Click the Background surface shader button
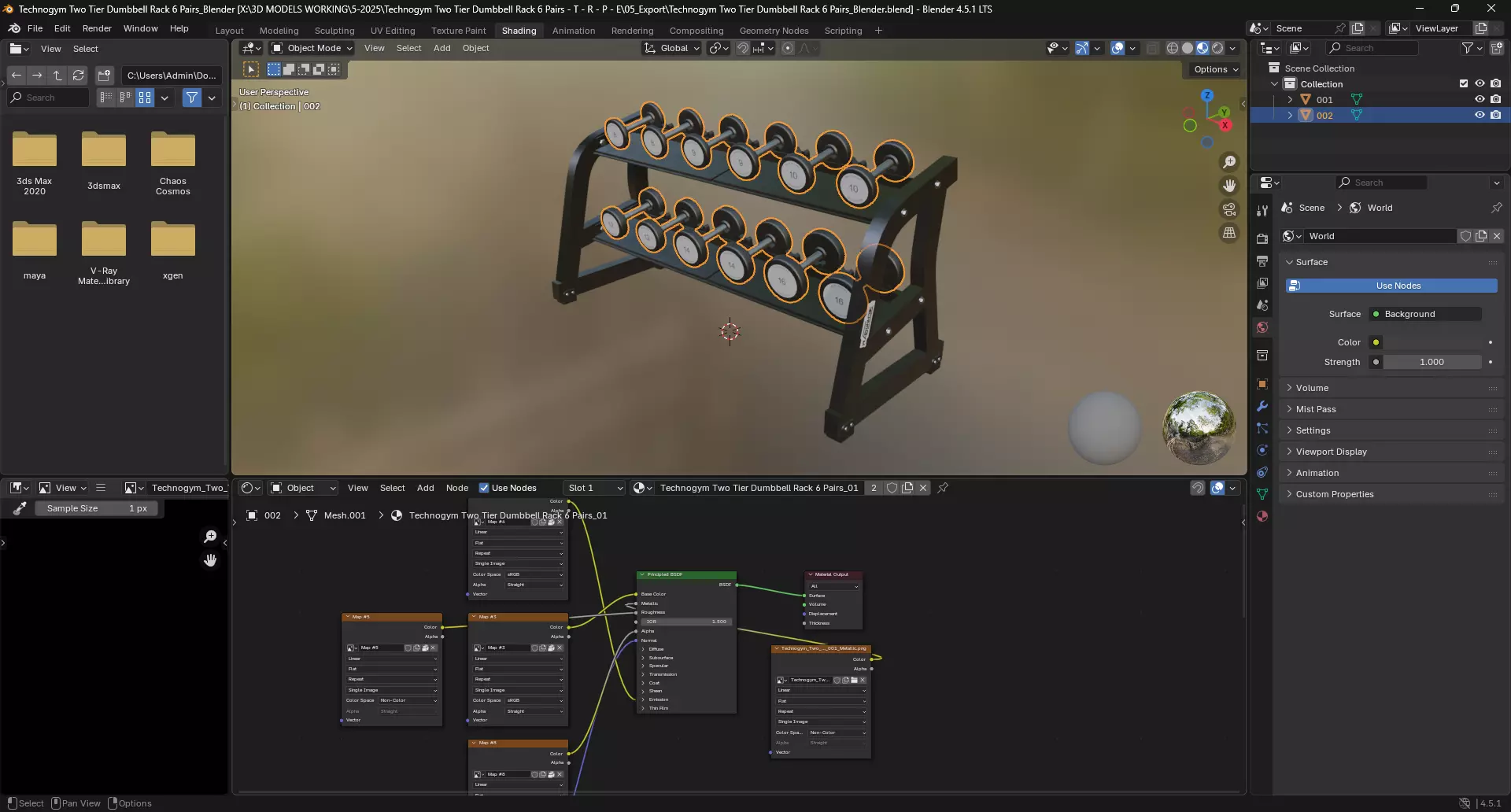The image size is (1511, 812). [1425, 314]
